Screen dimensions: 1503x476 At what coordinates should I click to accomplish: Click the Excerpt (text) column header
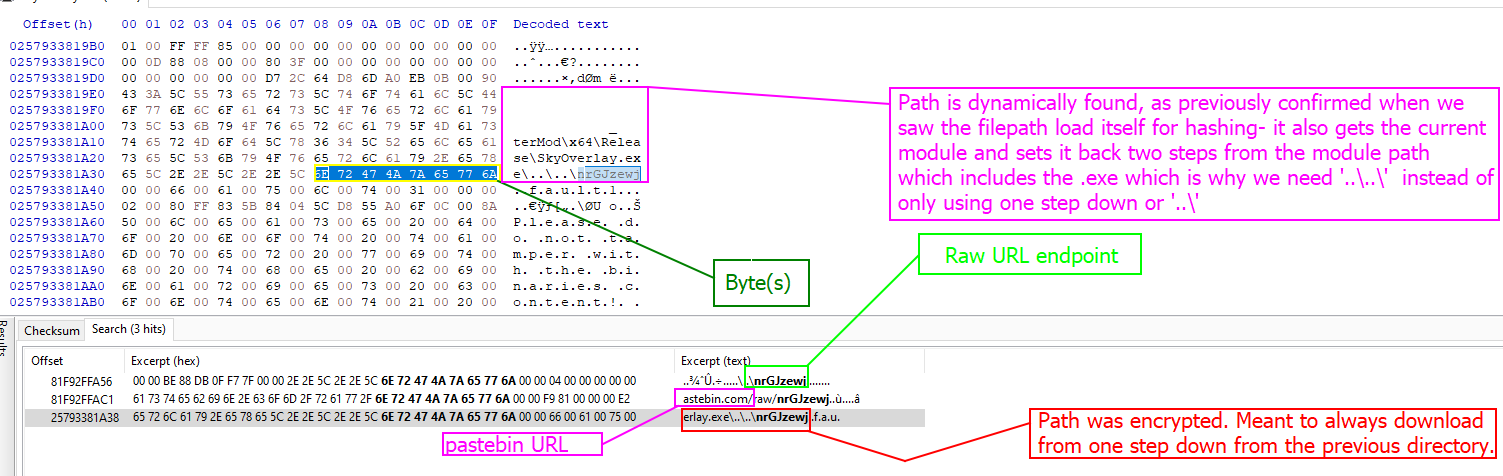tap(715, 360)
